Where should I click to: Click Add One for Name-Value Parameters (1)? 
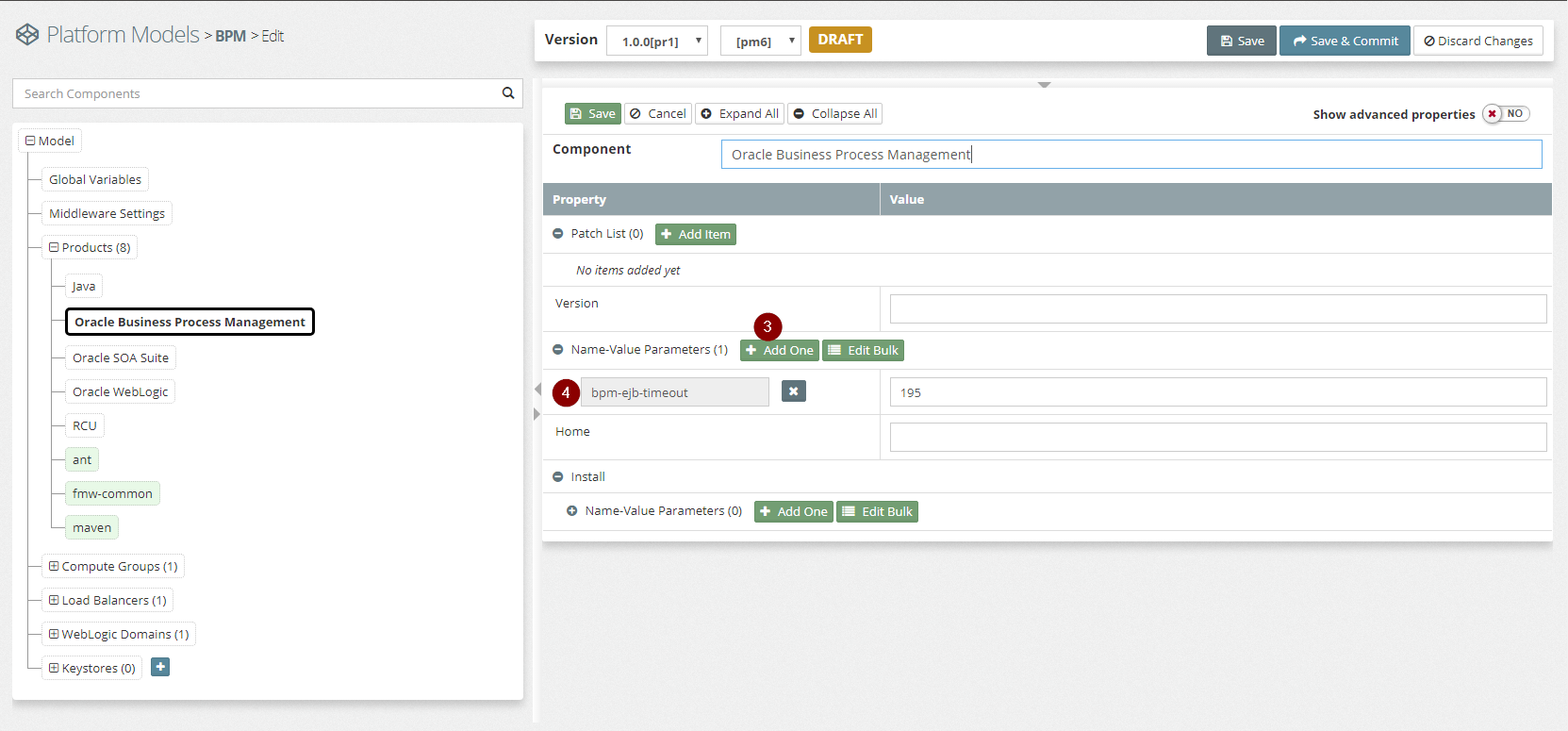click(x=780, y=350)
